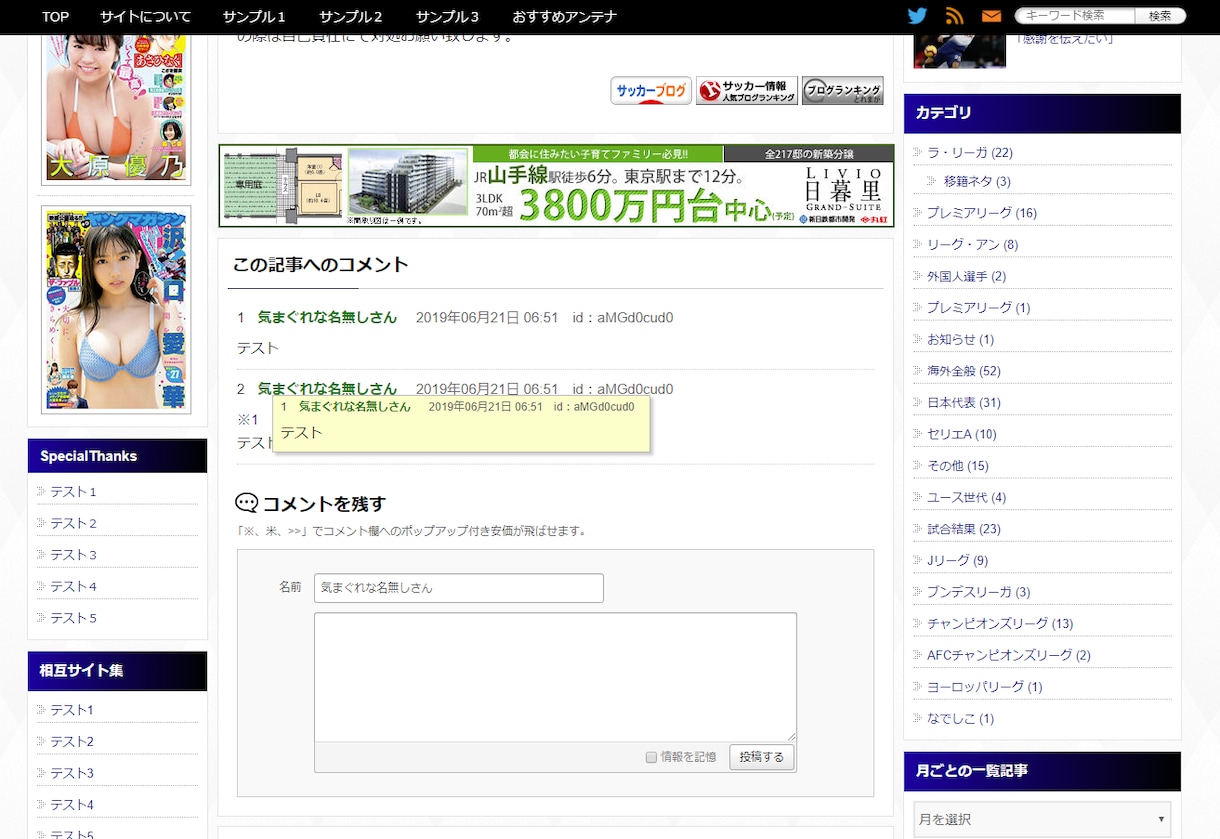Viewport: 1220px width, 839px height.
Task: Click the 「感謝を伝えたい」 article link
Action: pos(1064,39)
